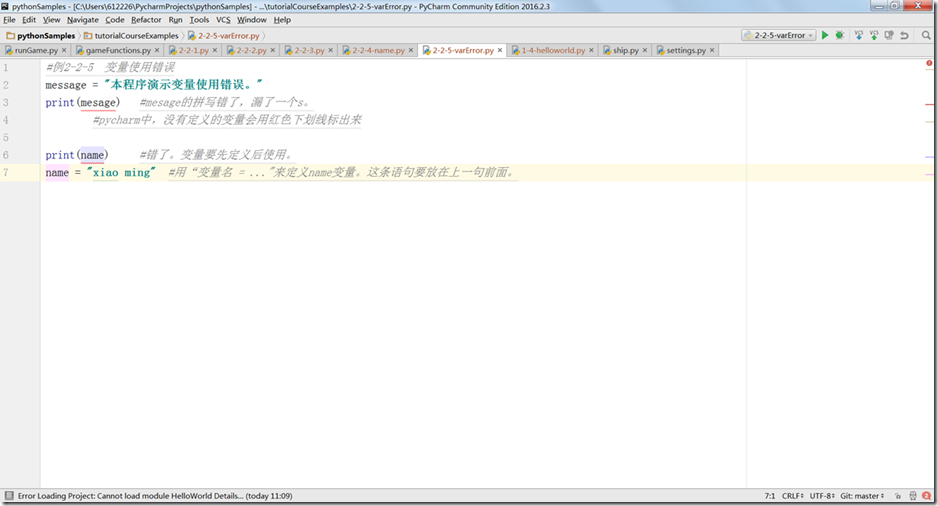The image size is (938, 506).
Task: Click the revert (undo arrow) toolbar icon
Action: coord(904,35)
